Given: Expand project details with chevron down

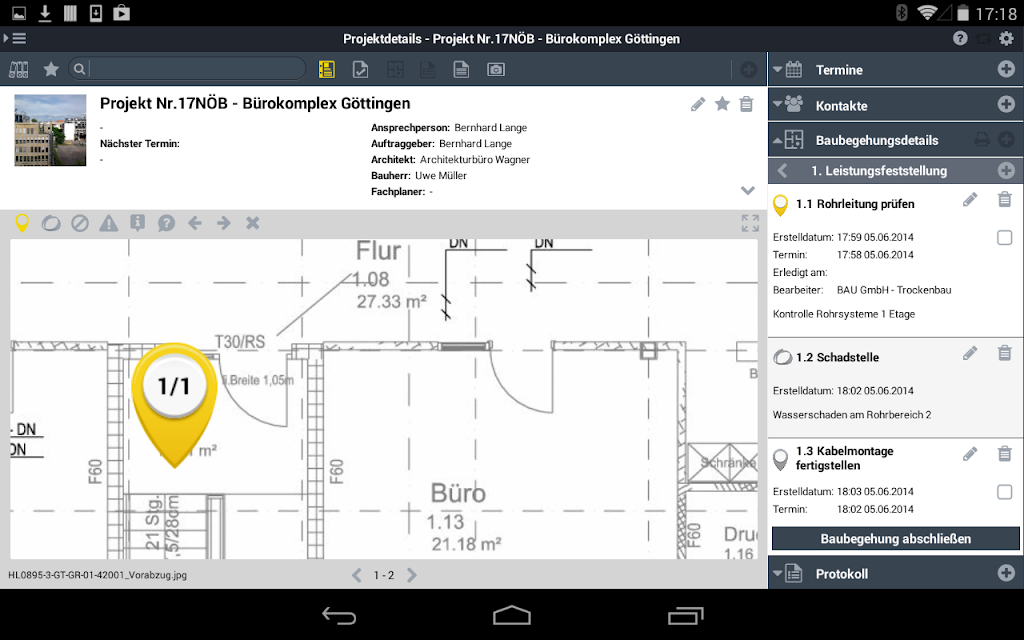Looking at the screenshot, I should pos(748,191).
